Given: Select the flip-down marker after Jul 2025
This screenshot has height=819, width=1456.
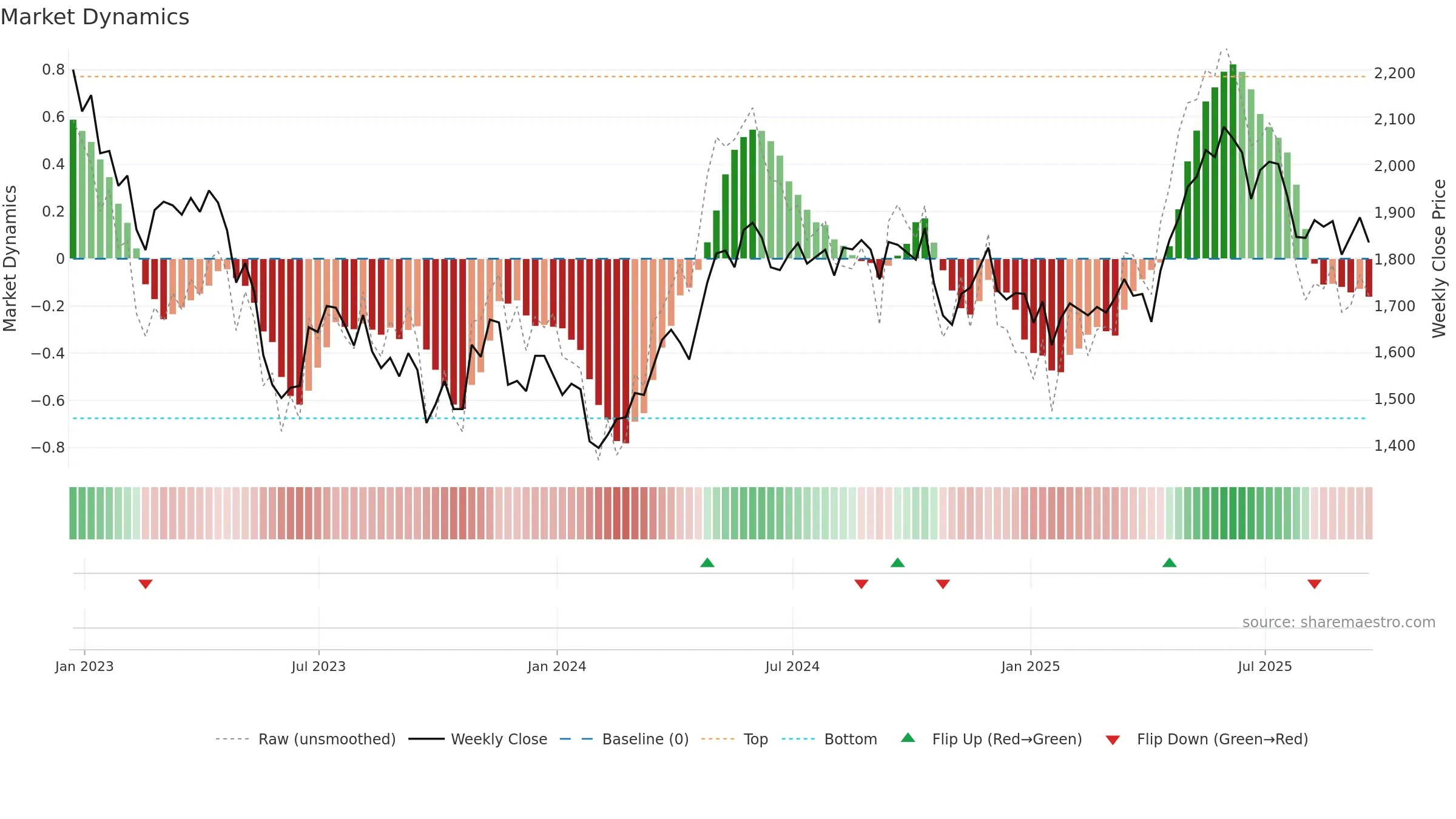Looking at the screenshot, I should 1315,584.
